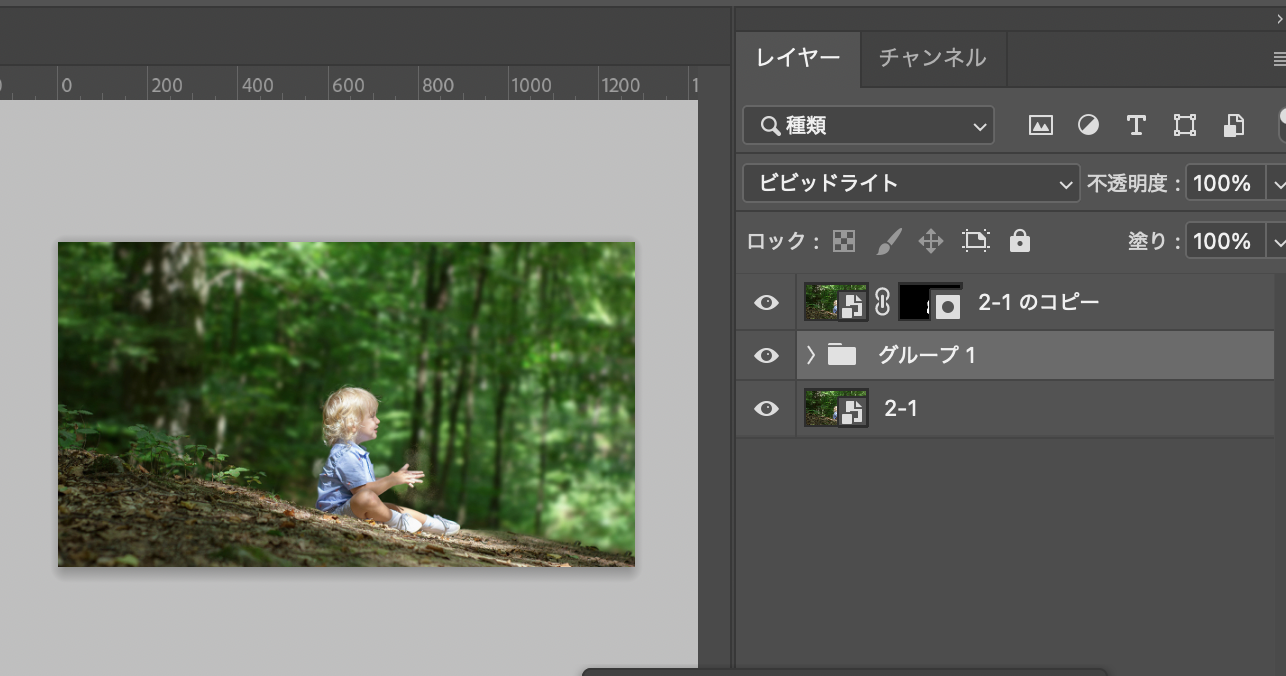
Task: Prevent artboard auto-nesting lock icon
Action: click(x=975, y=241)
